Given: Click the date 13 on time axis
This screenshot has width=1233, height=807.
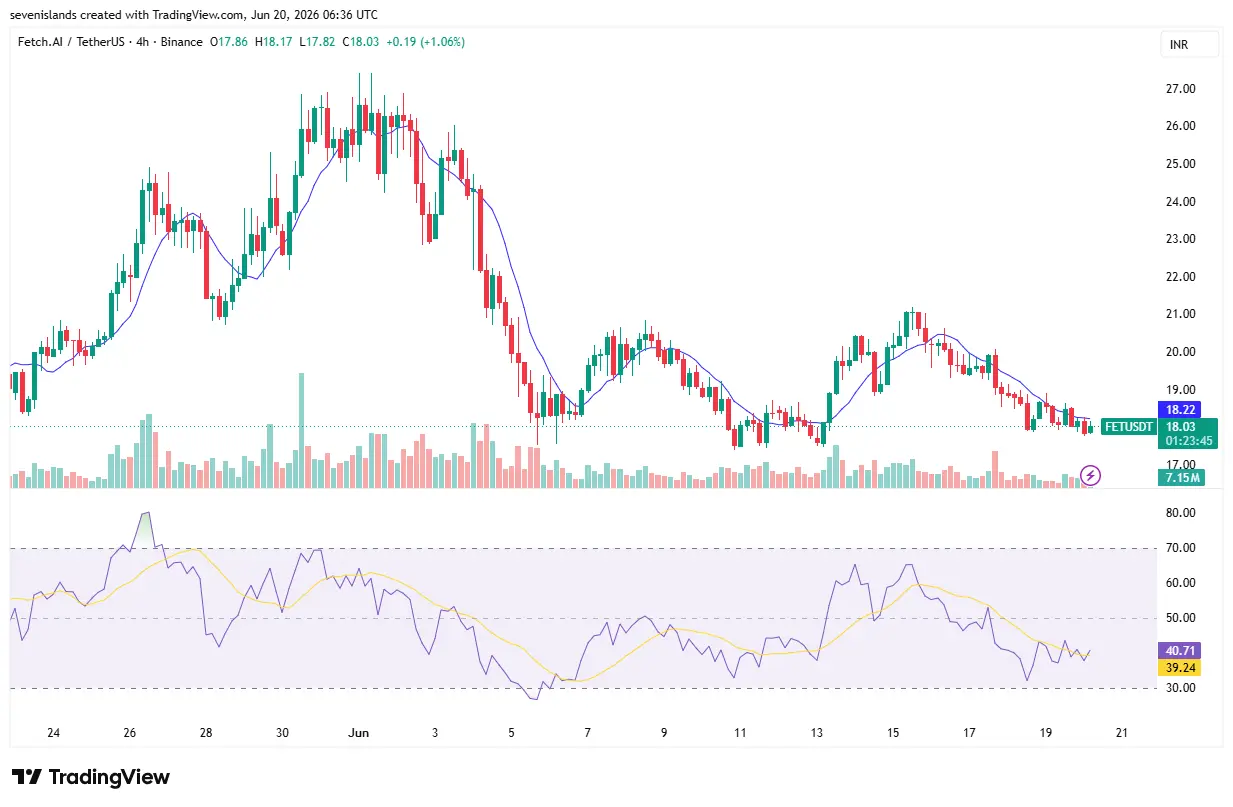Looking at the screenshot, I should pyautogui.click(x=817, y=733).
